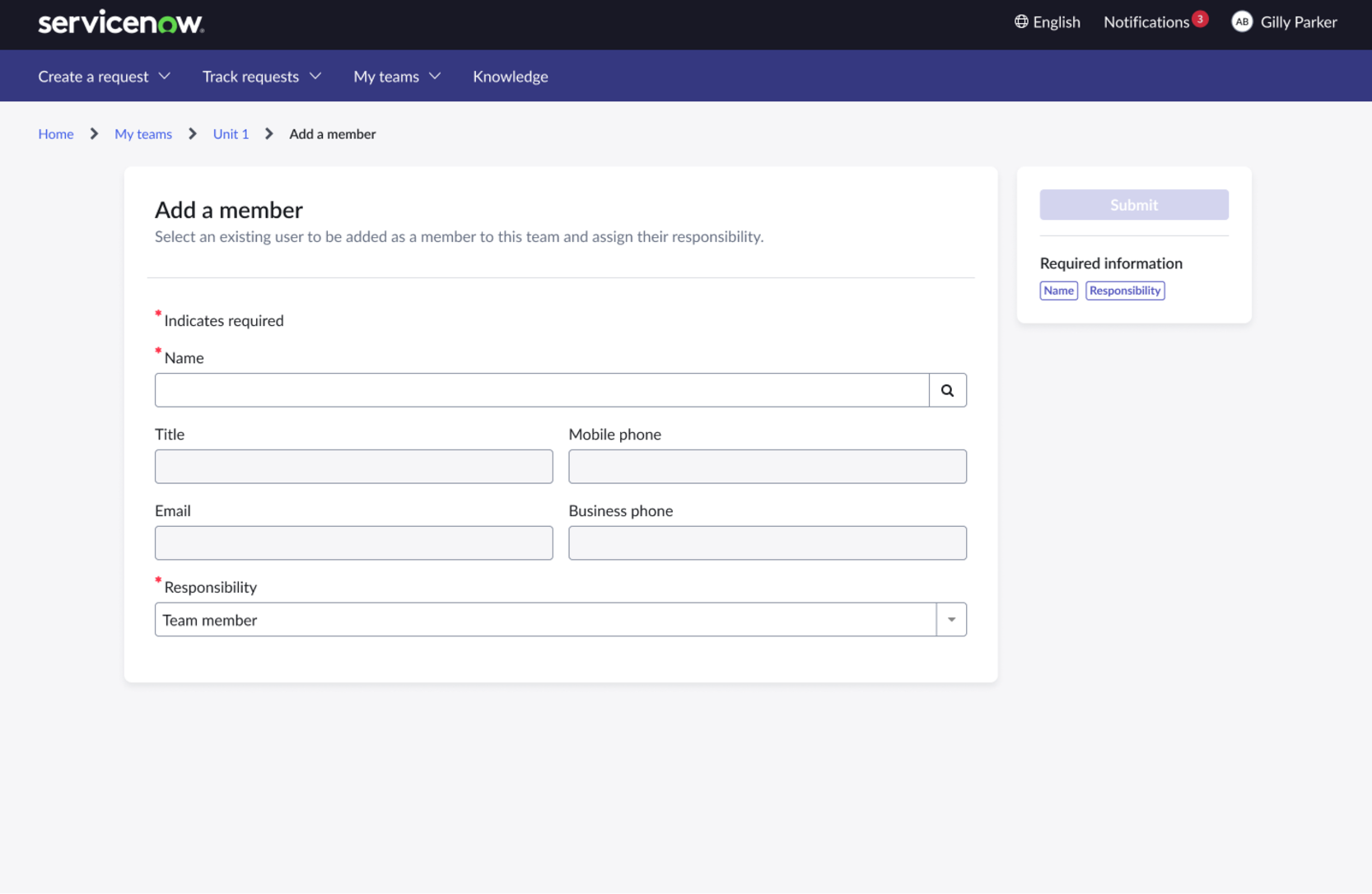Expand the My teams navbar chevron
Screen dimensions: 1372x894
coord(435,77)
